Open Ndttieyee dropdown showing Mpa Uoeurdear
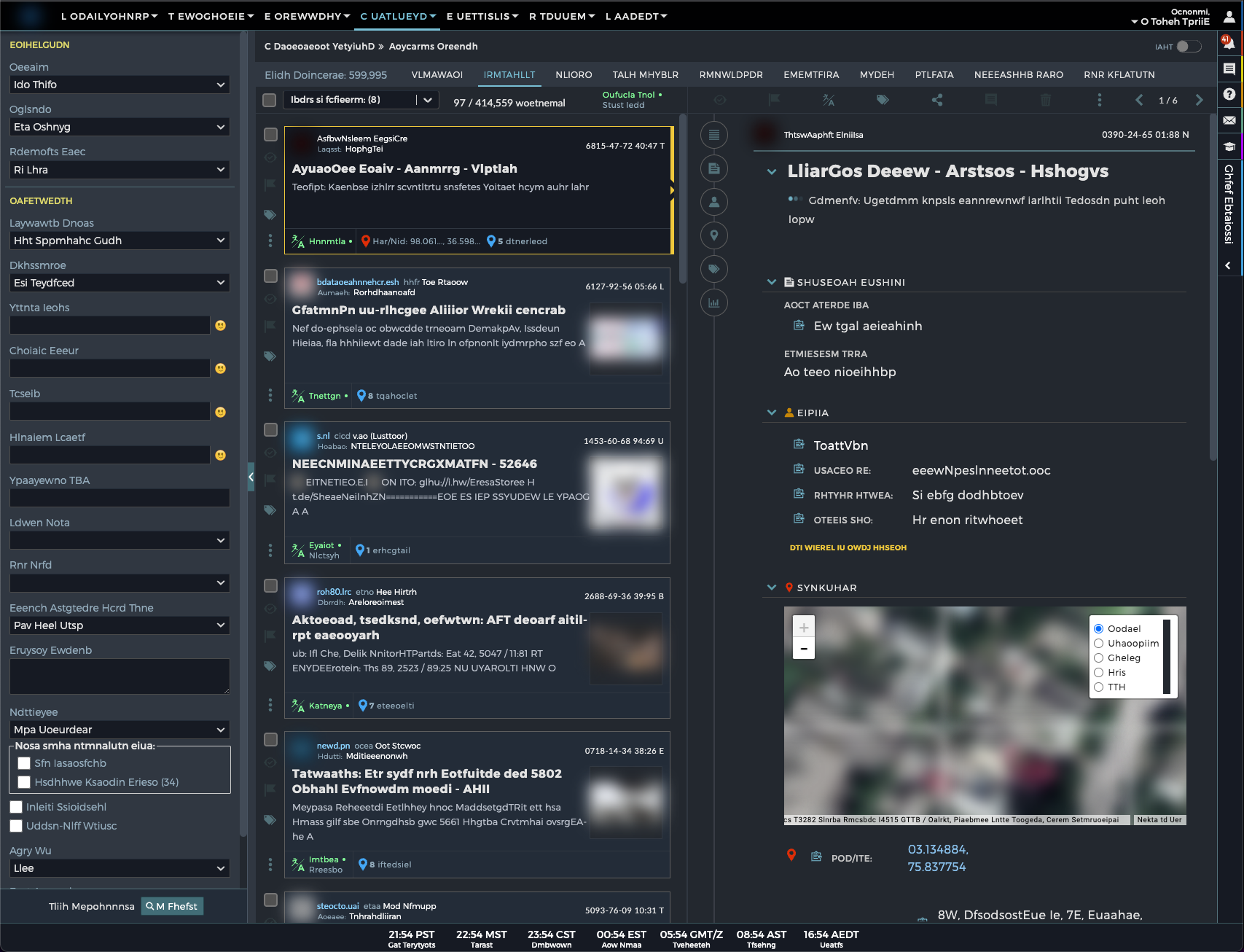Screen dimensions: 1244x952 click(120, 730)
